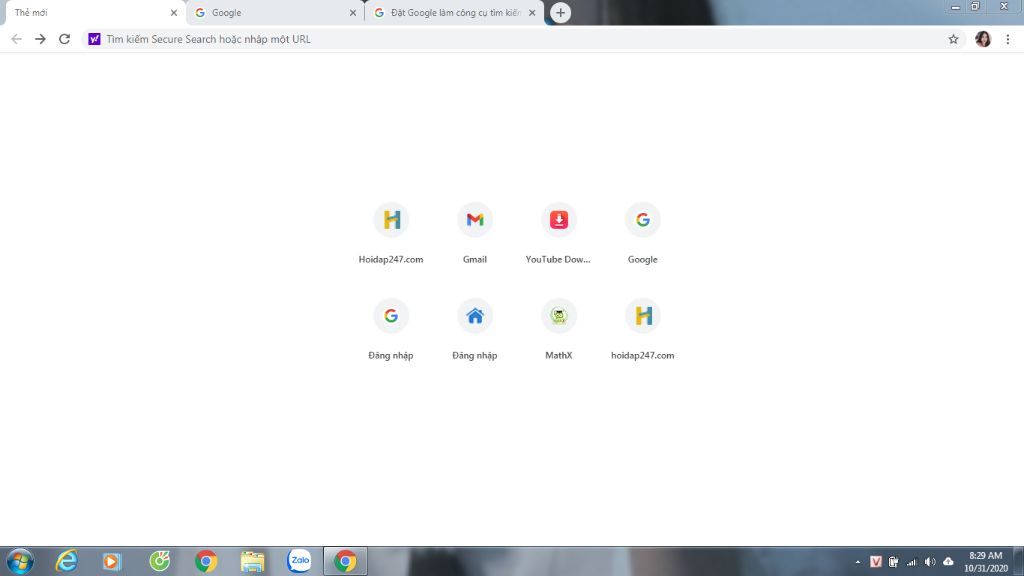
Task: Open the Gmail shortcut
Action: tap(475, 233)
